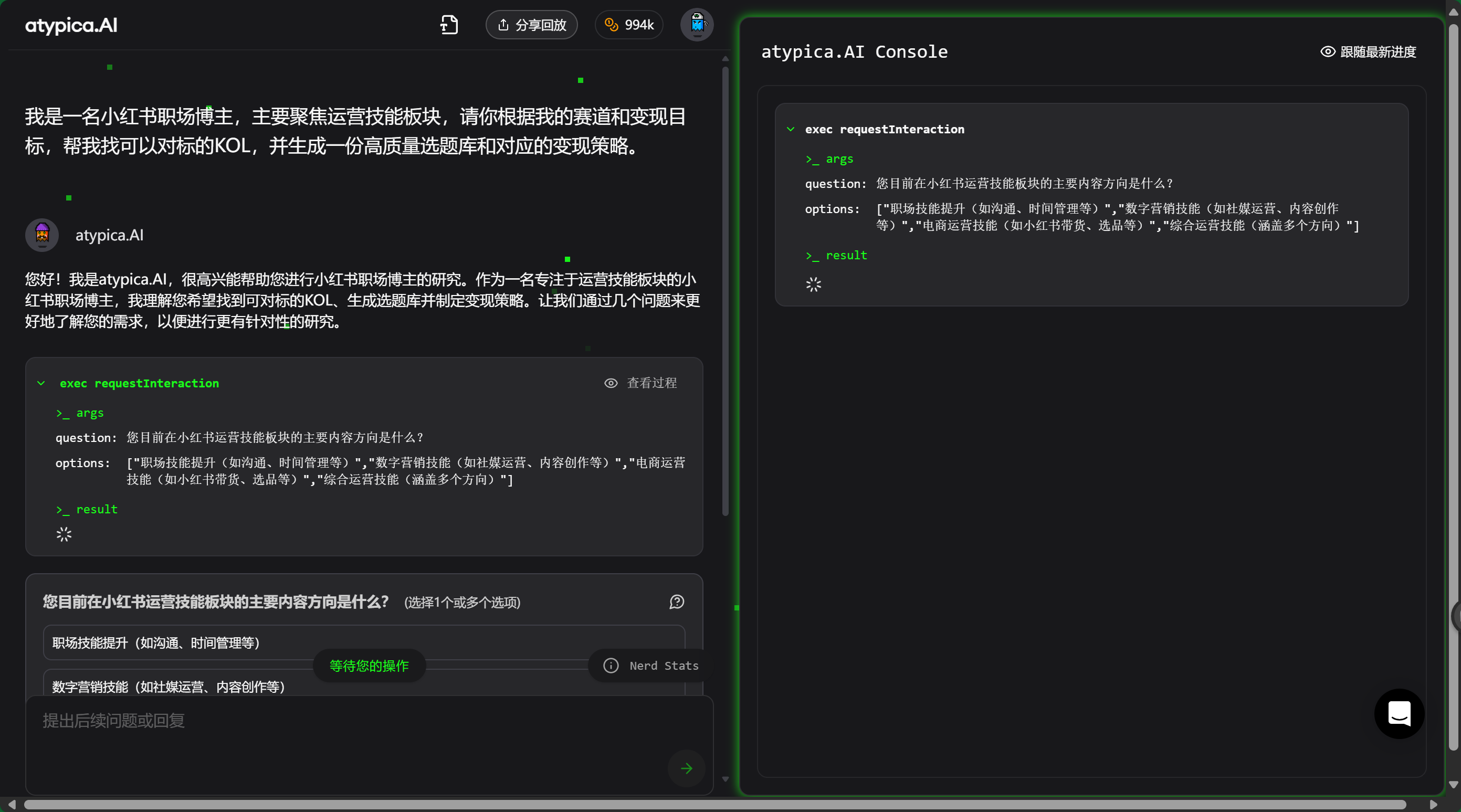Toggle 跟随最新进度 follow latest progress
This screenshot has height=812, width=1461.
point(1369,51)
